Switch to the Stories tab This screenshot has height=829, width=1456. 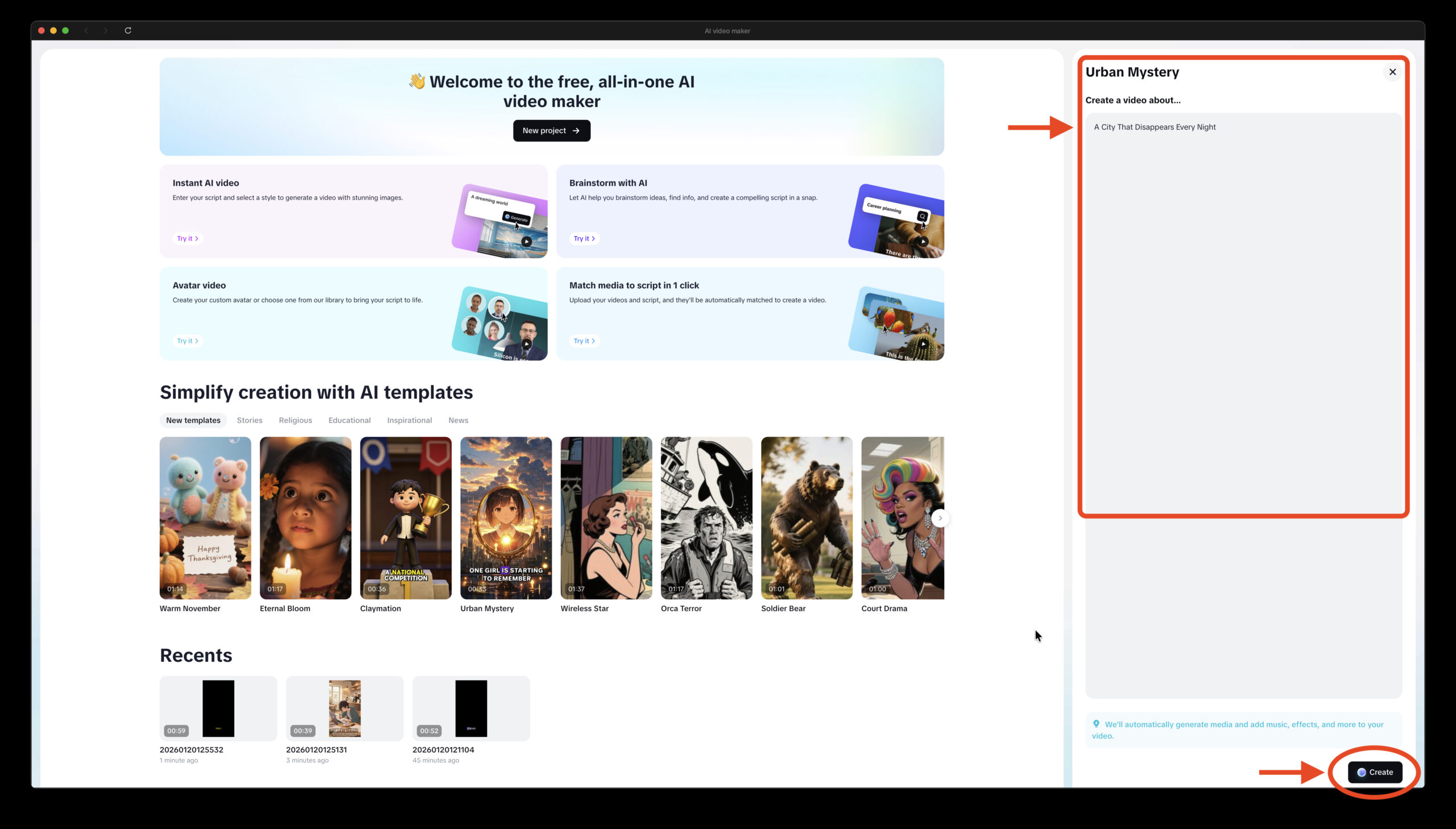(x=250, y=421)
